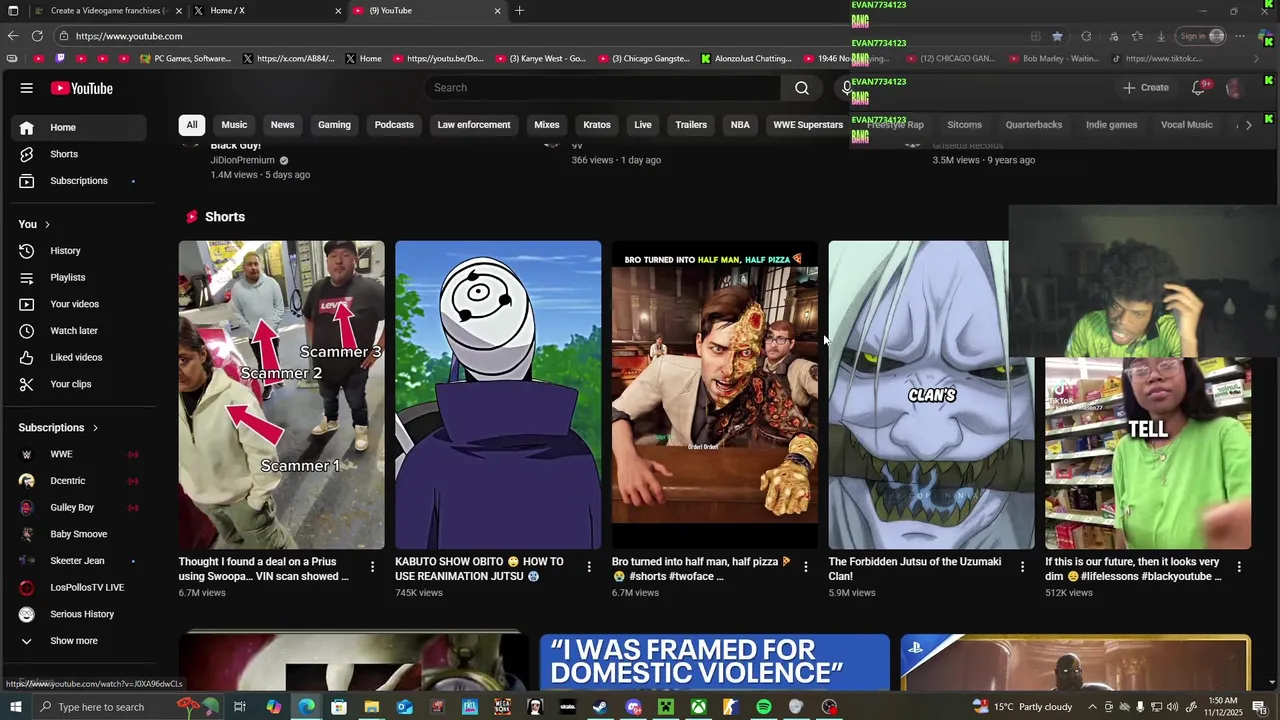
Task: Play the Kabuto Show Obito short thumbnail
Action: pyautogui.click(x=498, y=395)
